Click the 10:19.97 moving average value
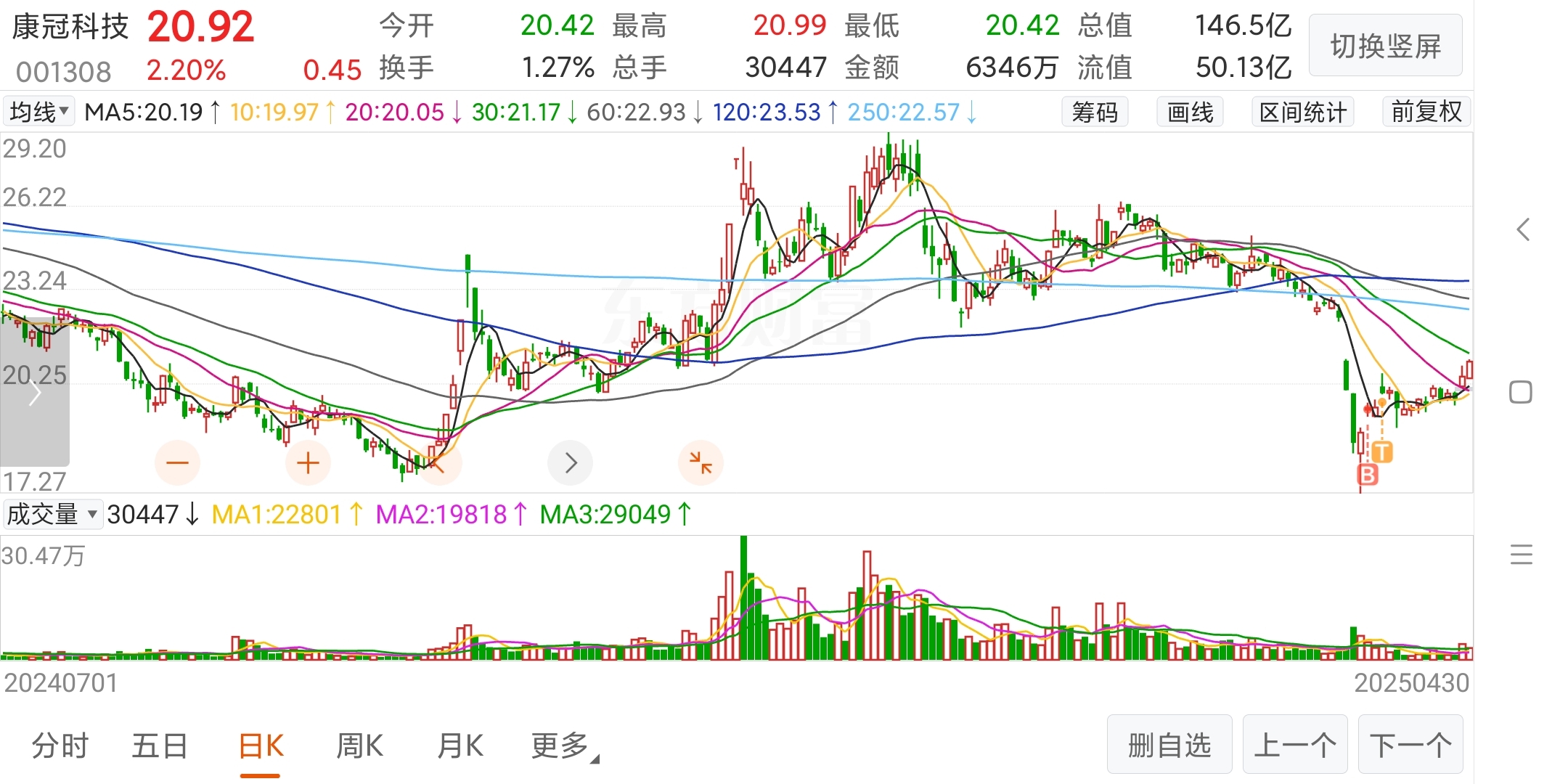Viewport: 1568px width, 784px height. click(274, 112)
